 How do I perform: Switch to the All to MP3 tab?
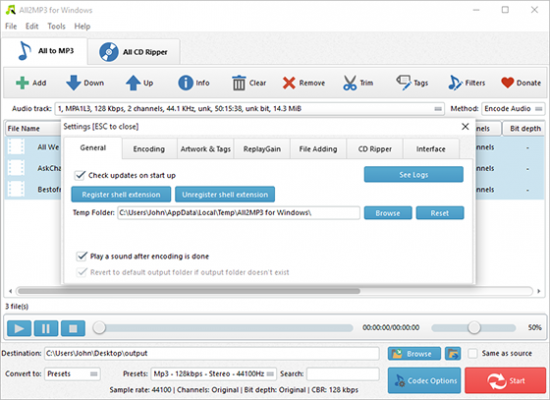coord(45,51)
